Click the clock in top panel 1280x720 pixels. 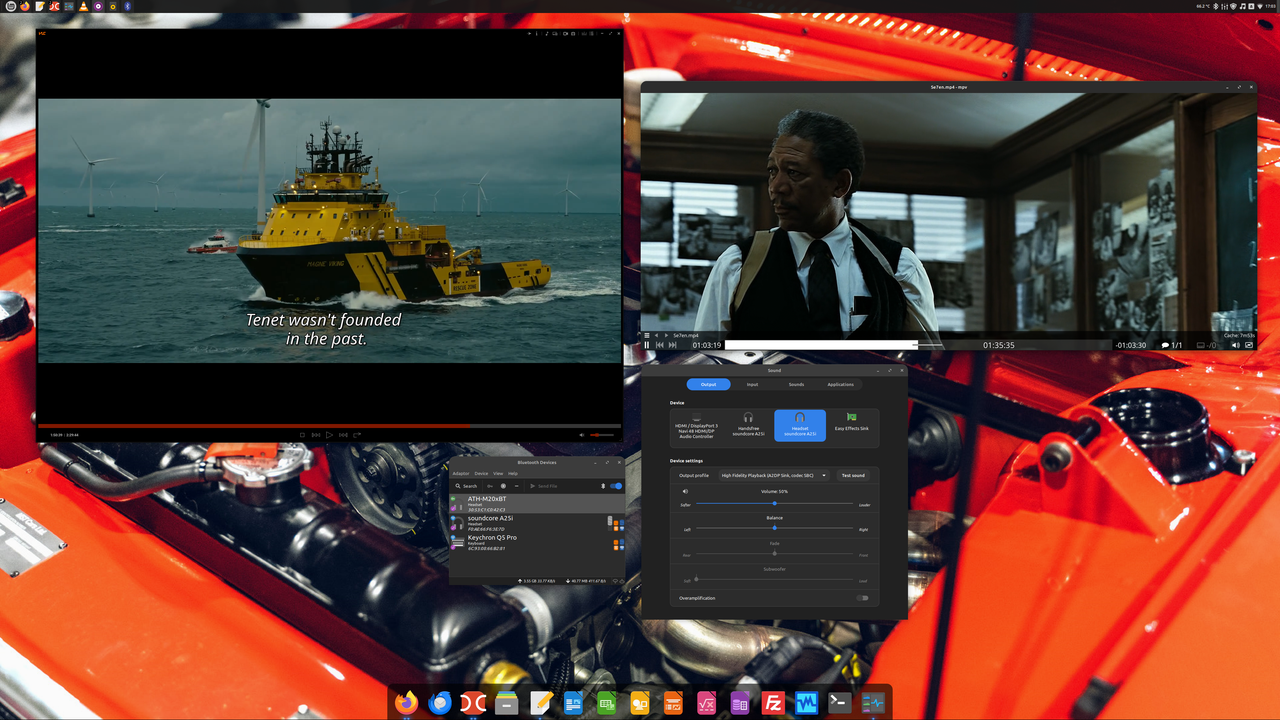point(1270,6)
